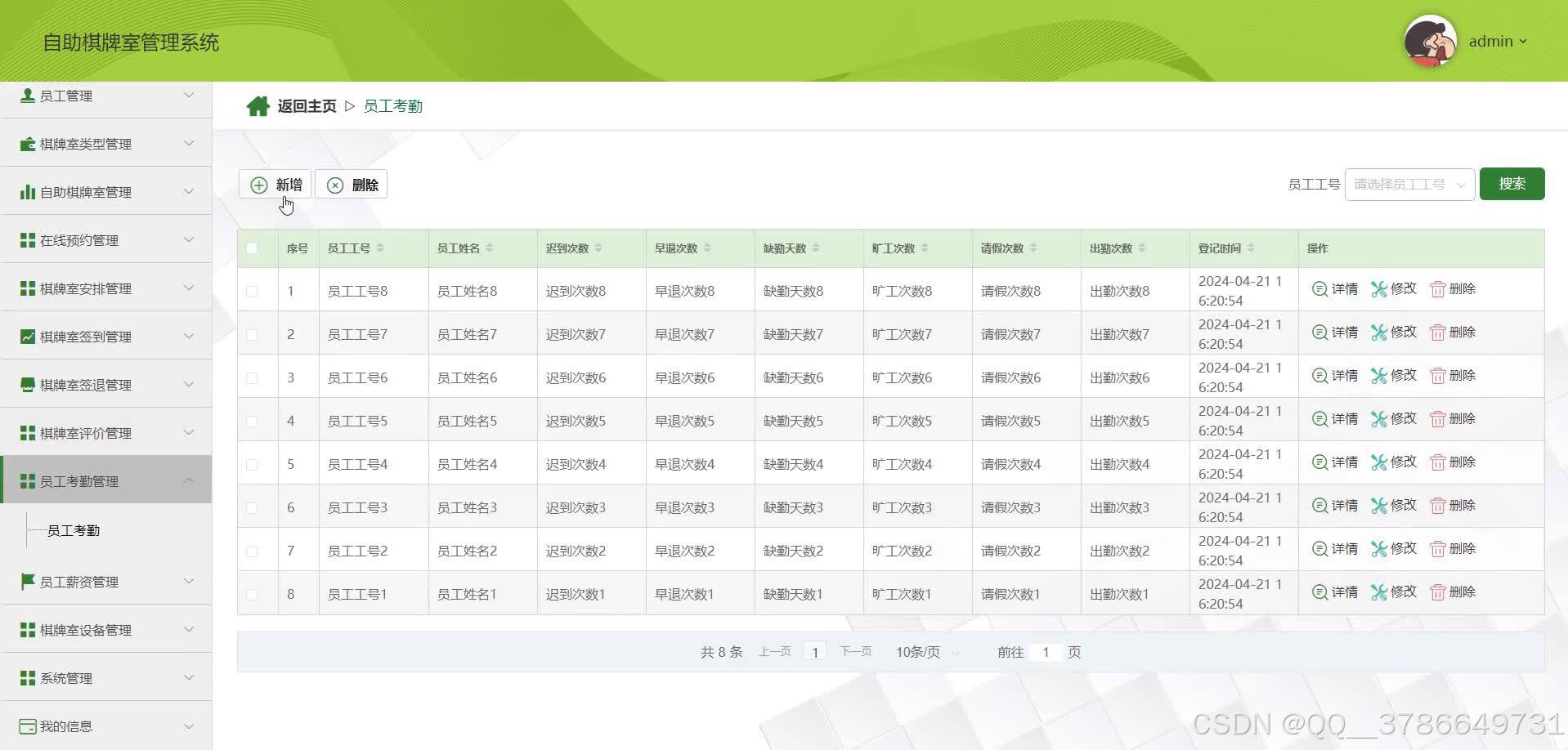
Task: Tick the select-all checkbox in table header
Action: (252, 248)
